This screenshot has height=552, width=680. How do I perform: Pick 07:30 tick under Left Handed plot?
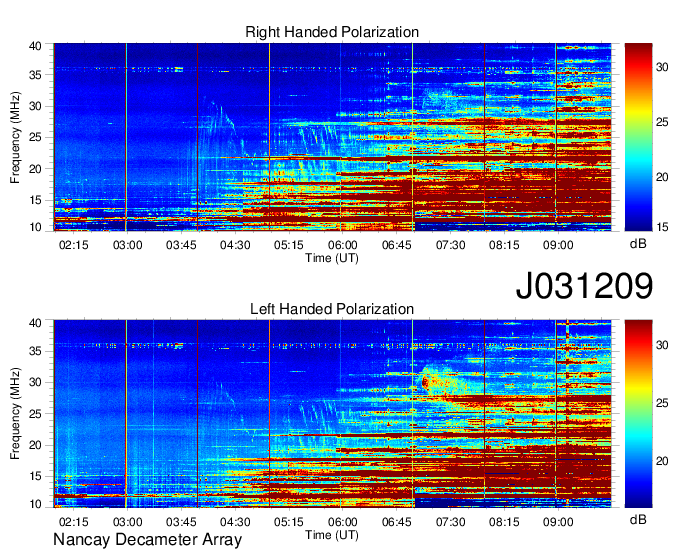point(451,522)
